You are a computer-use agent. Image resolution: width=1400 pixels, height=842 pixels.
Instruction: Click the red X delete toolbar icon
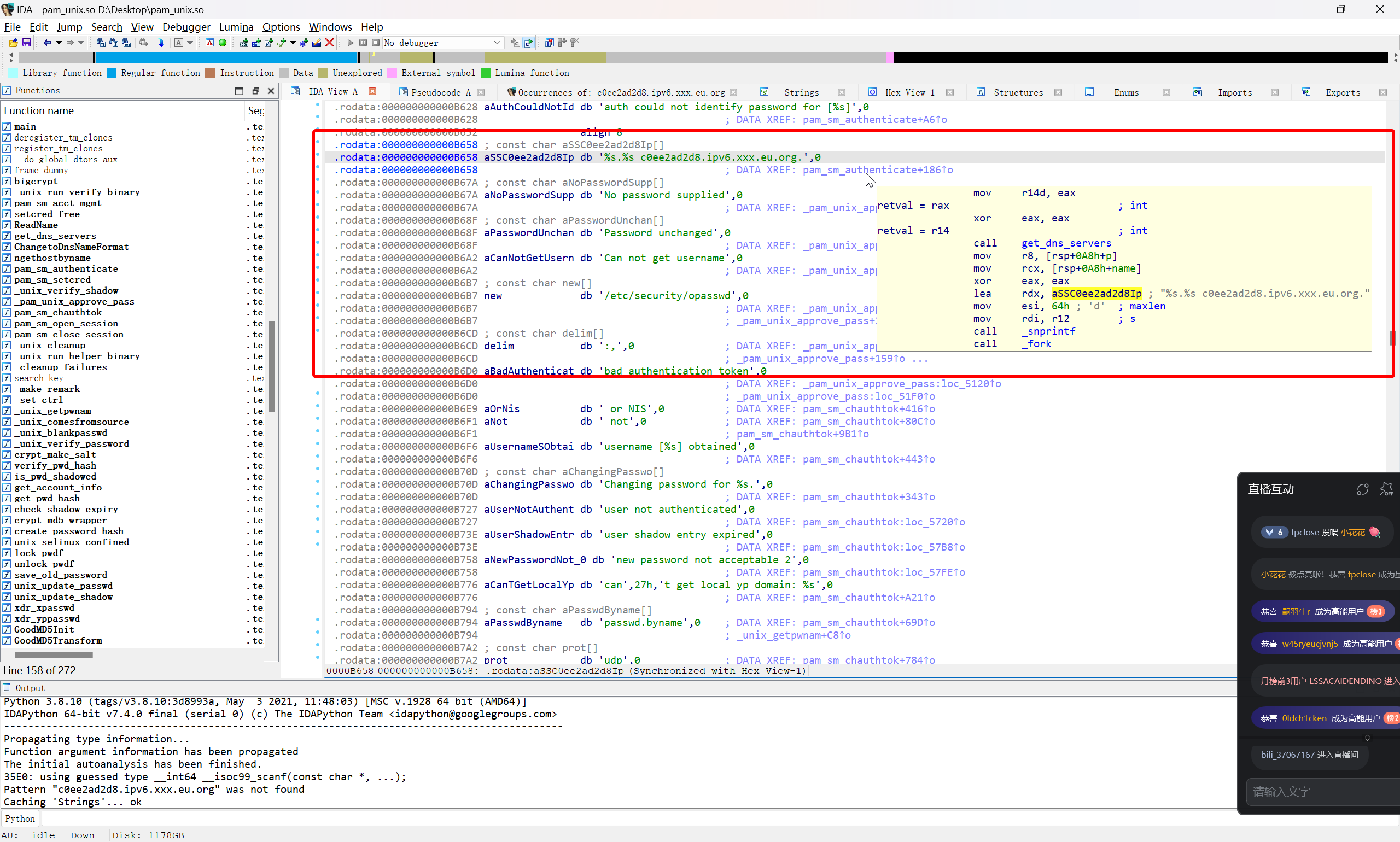(x=329, y=43)
